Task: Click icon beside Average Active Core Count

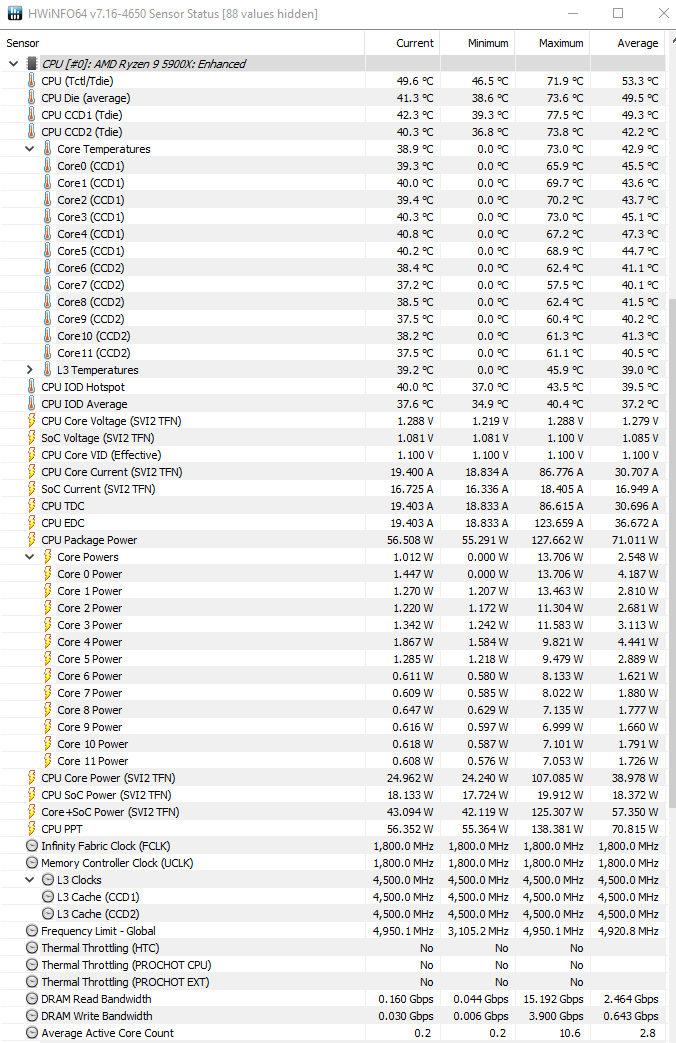Action: (x=31, y=1032)
